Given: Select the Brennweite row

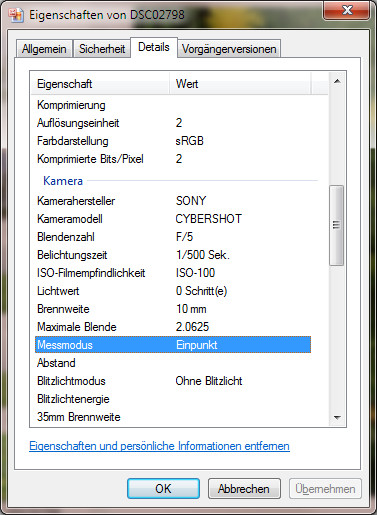Looking at the screenshot, I should click(x=173, y=309).
